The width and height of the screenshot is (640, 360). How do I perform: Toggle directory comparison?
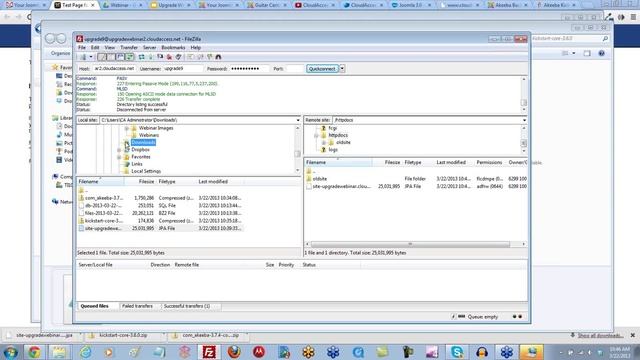pyautogui.click(x=200, y=57)
